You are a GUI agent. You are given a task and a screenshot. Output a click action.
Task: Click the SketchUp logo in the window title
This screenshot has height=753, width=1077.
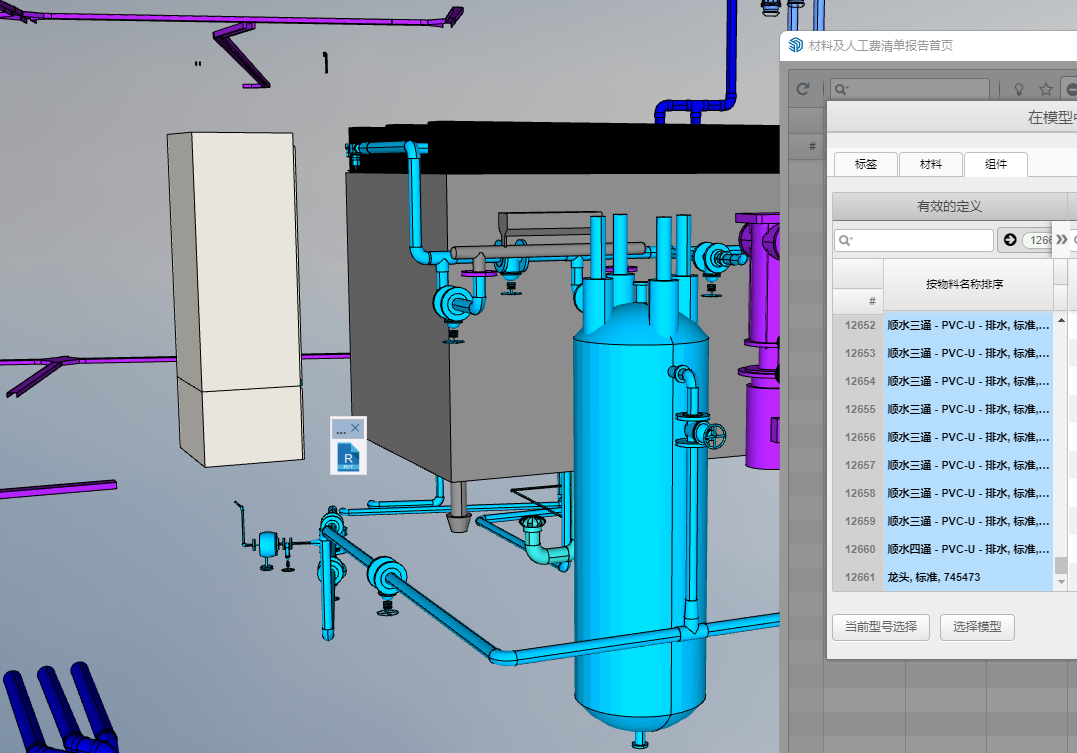click(796, 45)
